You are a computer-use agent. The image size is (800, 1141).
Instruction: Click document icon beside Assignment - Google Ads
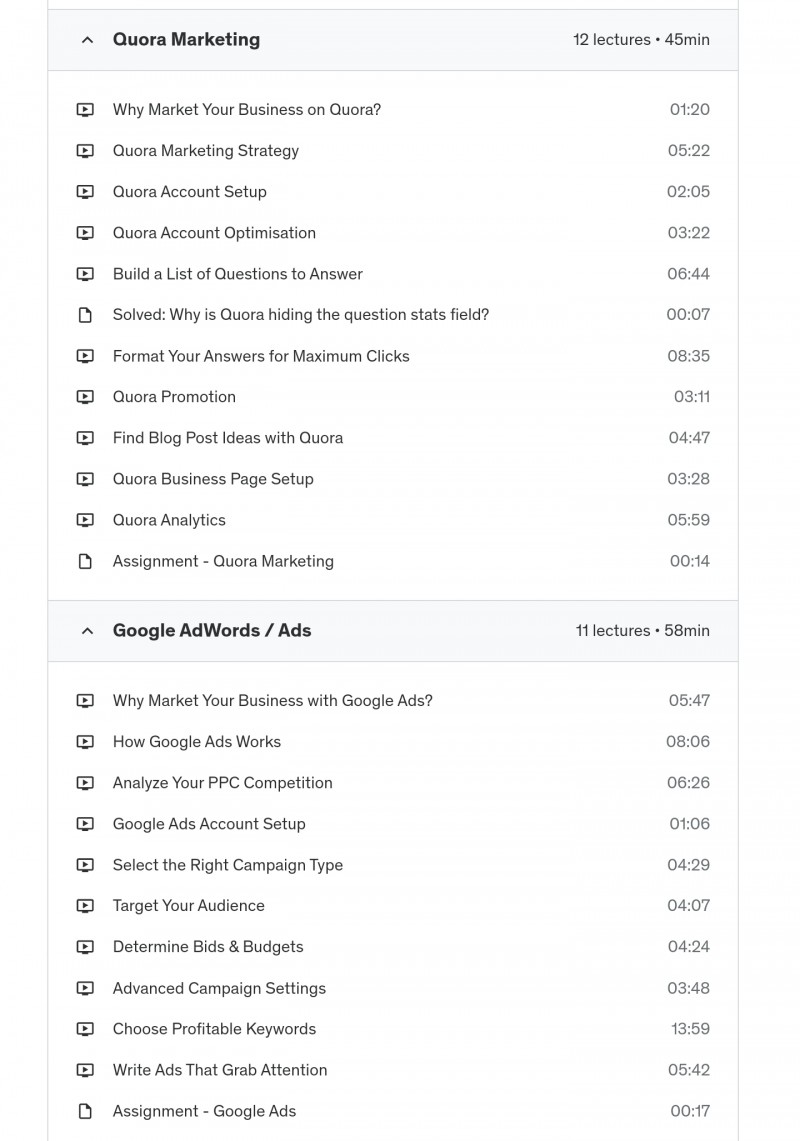click(85, 1111)
